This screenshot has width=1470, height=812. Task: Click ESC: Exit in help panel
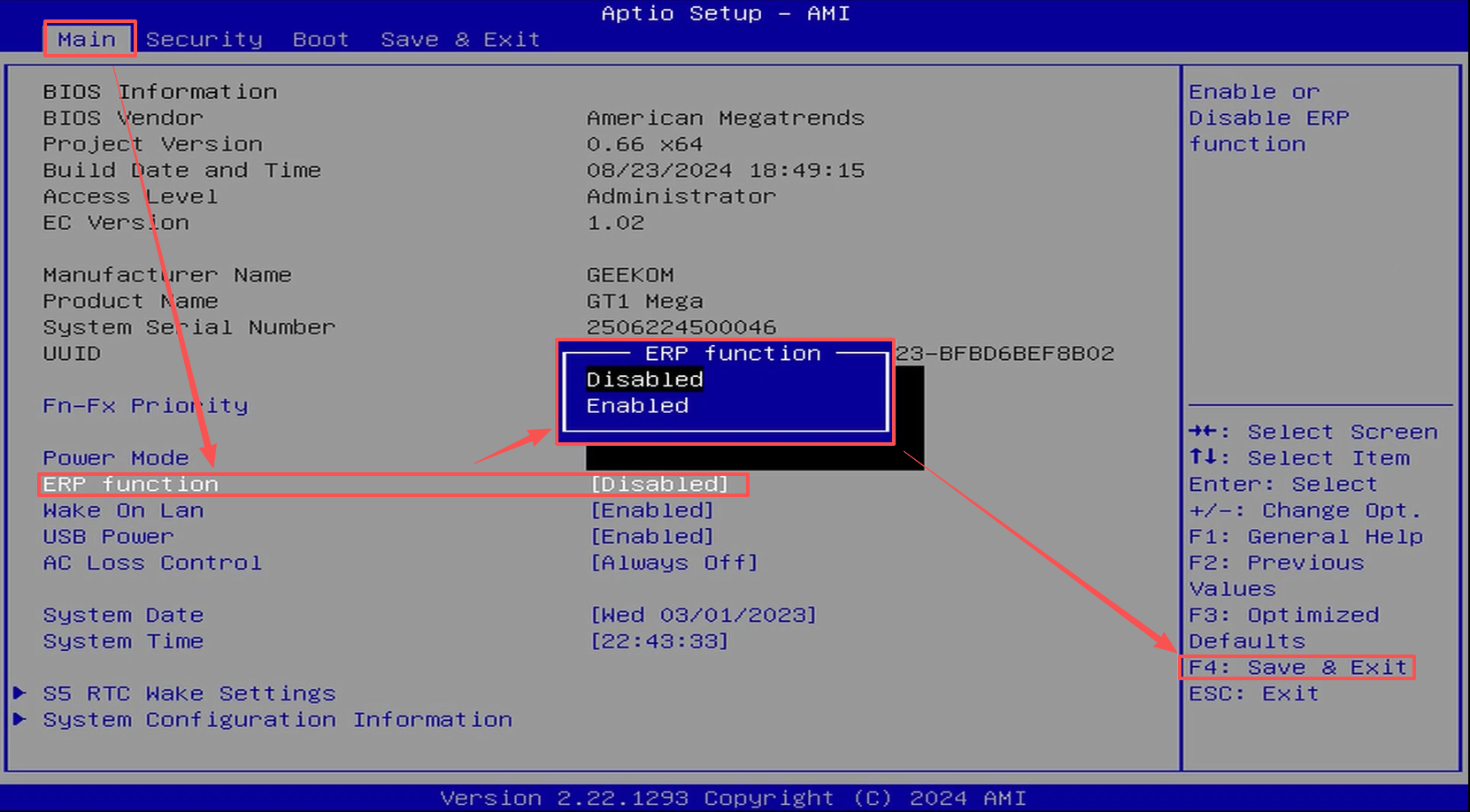pyautogui.click(x=1253, y=693)
